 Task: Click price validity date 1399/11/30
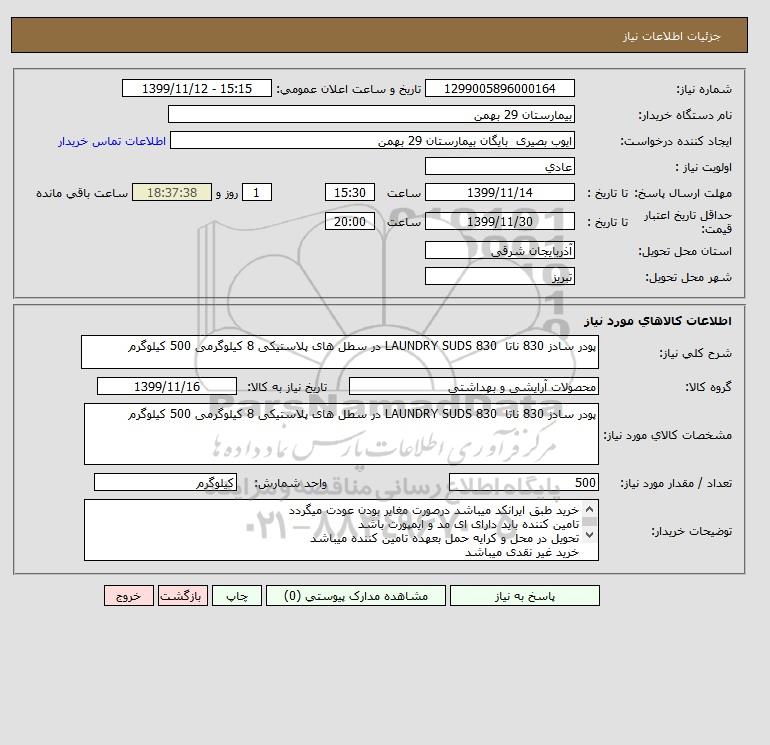click(x=499, y=221)
